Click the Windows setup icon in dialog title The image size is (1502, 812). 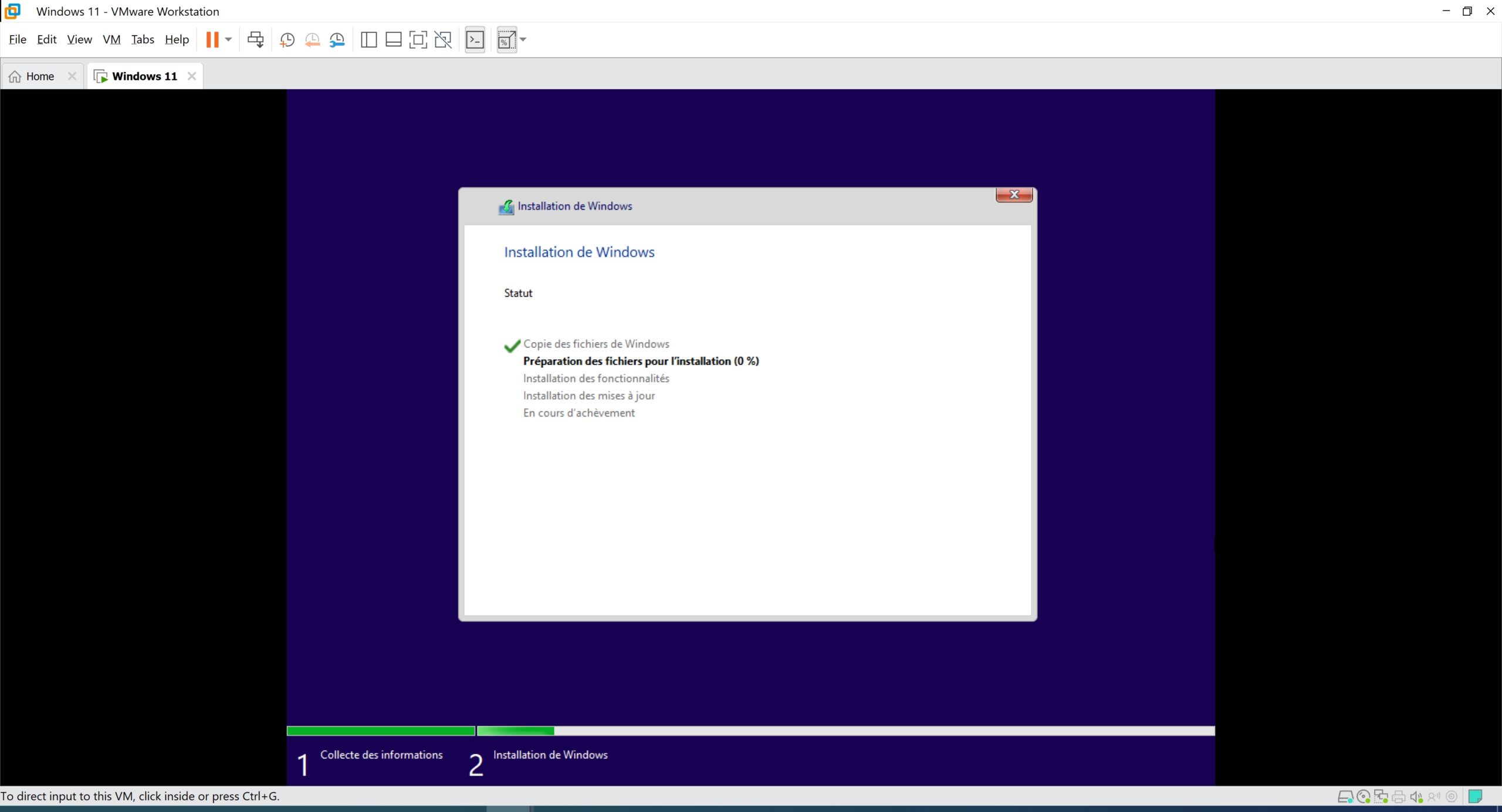pos(506,207)
